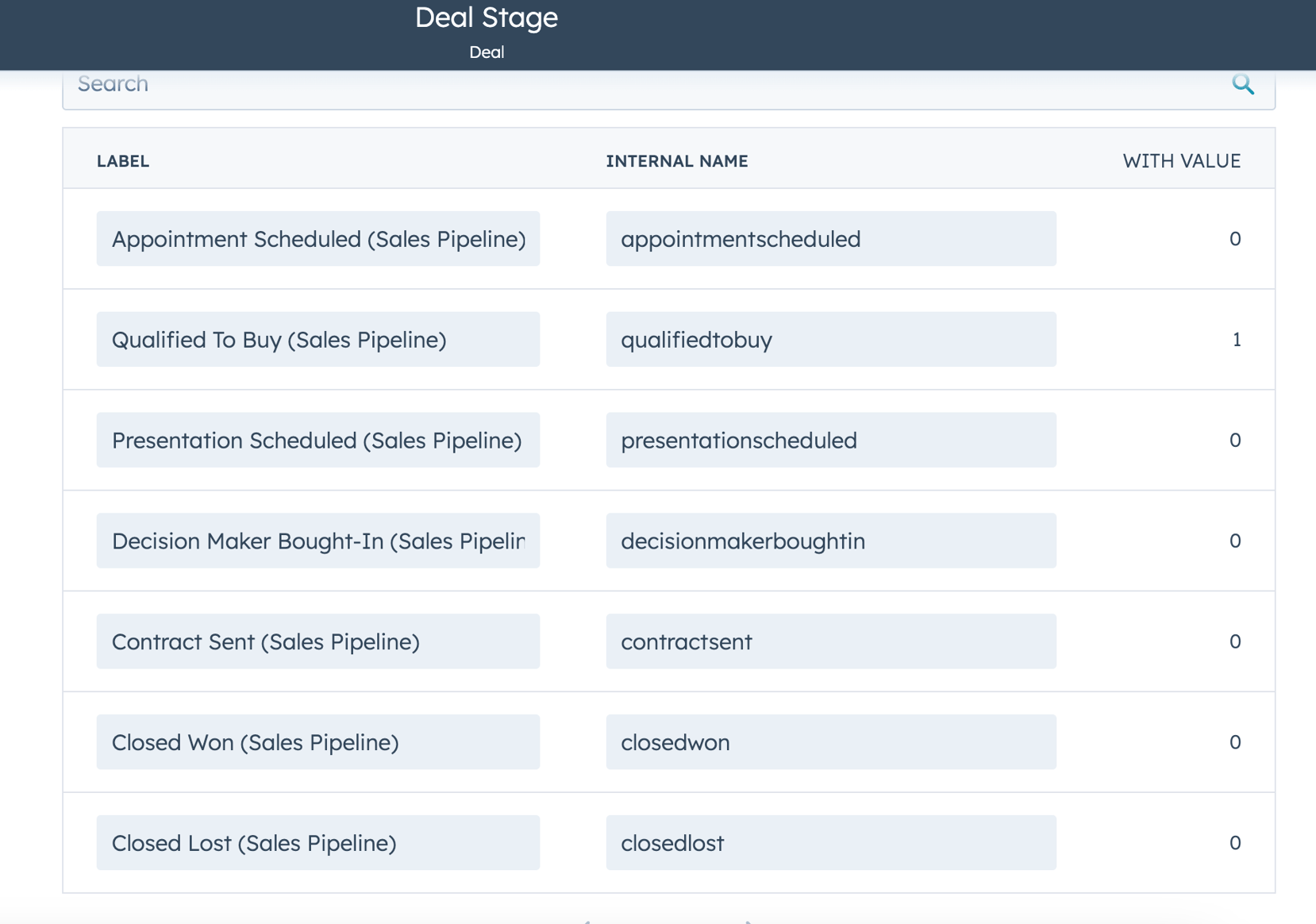Image resolution: width=1316 pixels, height=924 pixels.
Task: Select the Appointment Scheduled label field
Action: coord(317,238)
